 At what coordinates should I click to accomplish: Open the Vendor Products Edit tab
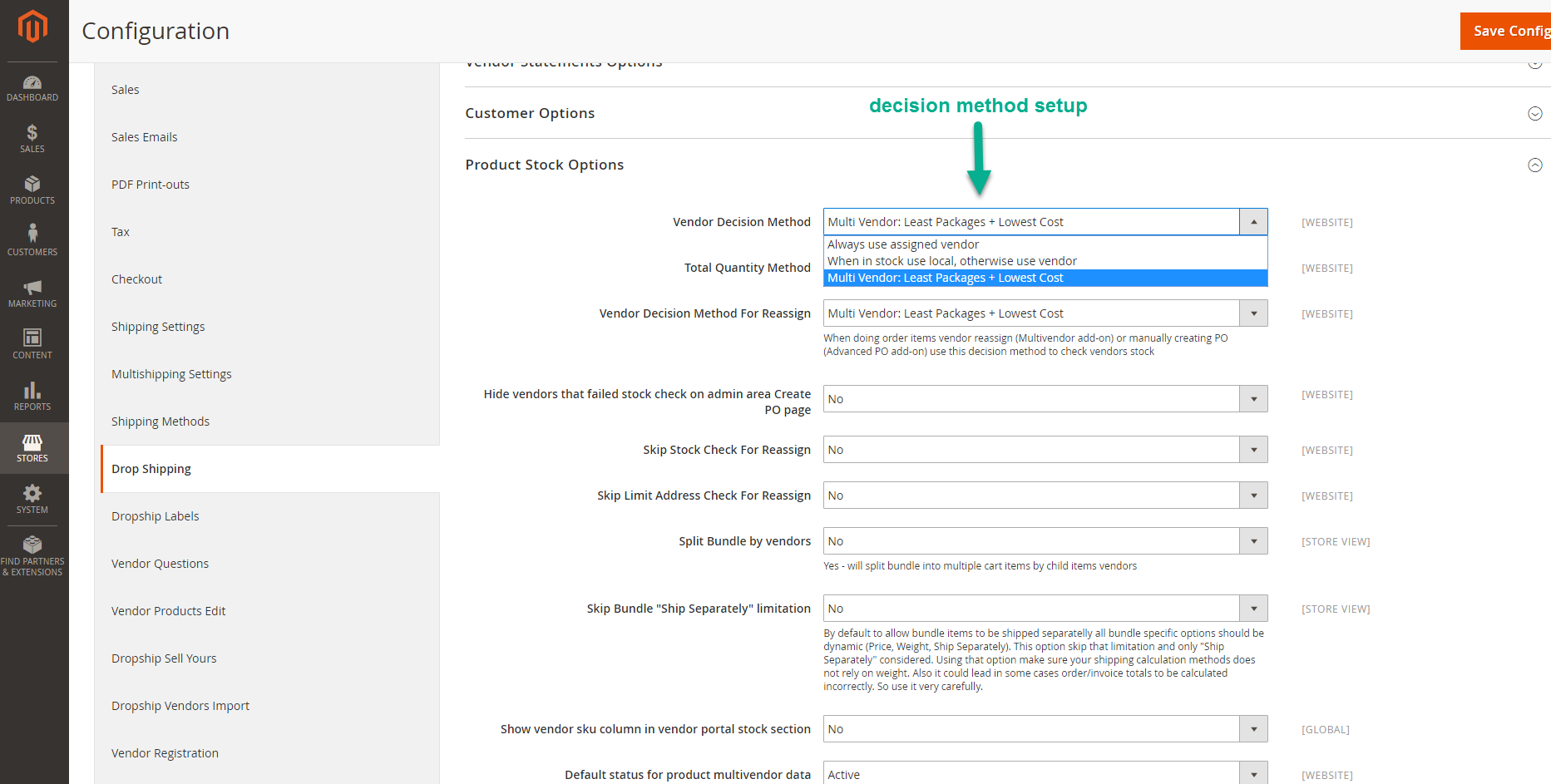[267, 611]
